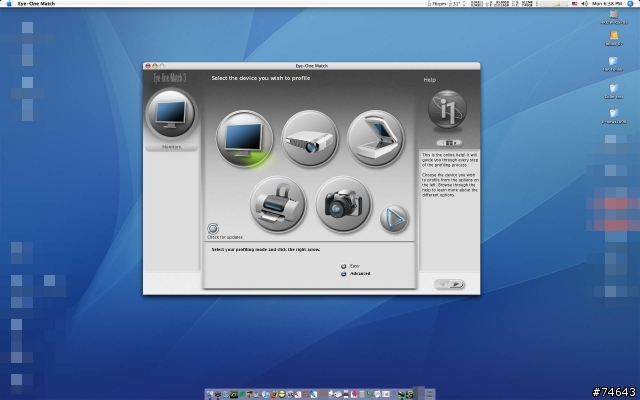Go back with bottom-right back arrow
This screenshot has height=400, width=640.
(442, 284)
